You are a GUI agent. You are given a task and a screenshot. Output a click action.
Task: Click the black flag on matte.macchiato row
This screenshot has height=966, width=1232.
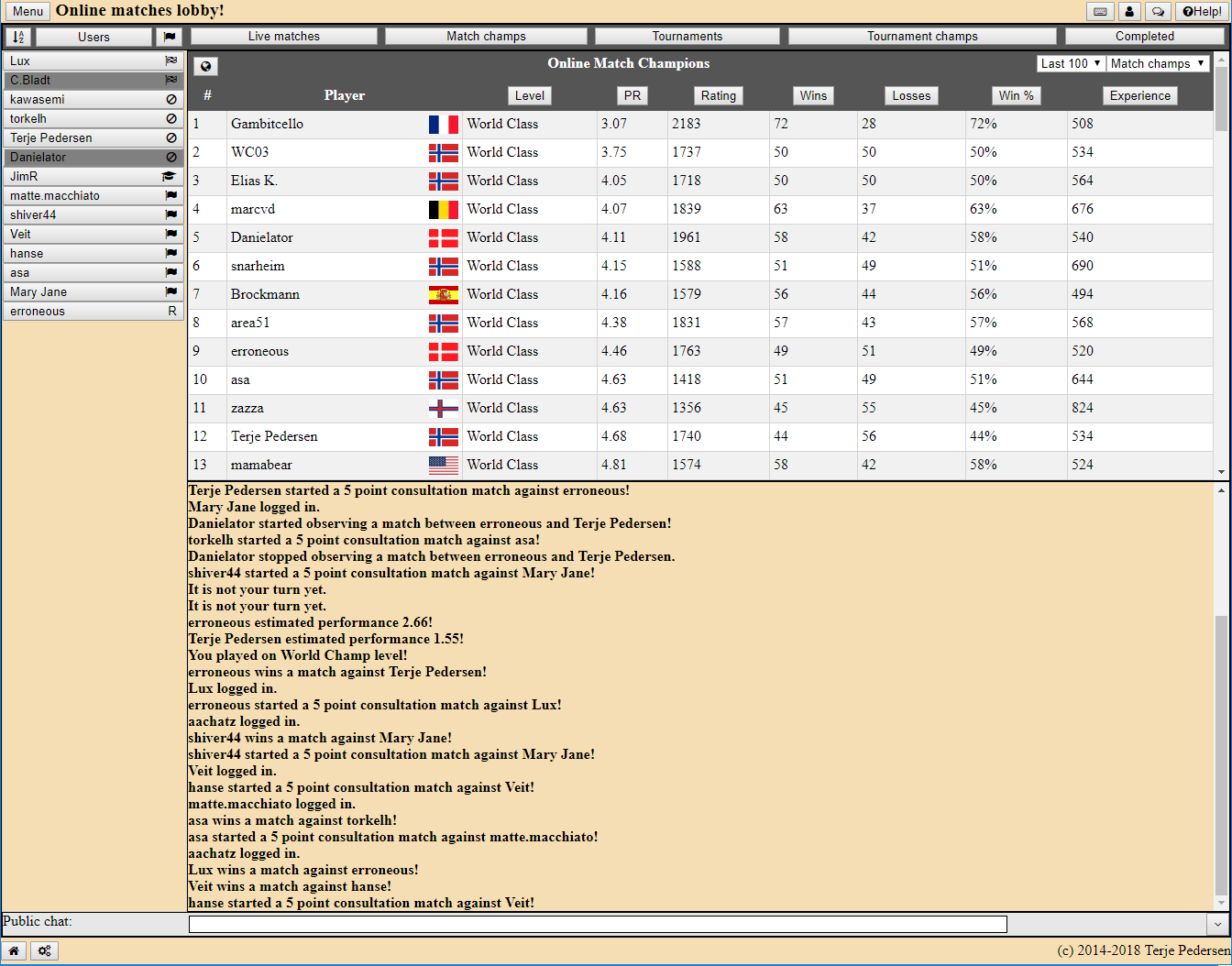tap(171, 195)
